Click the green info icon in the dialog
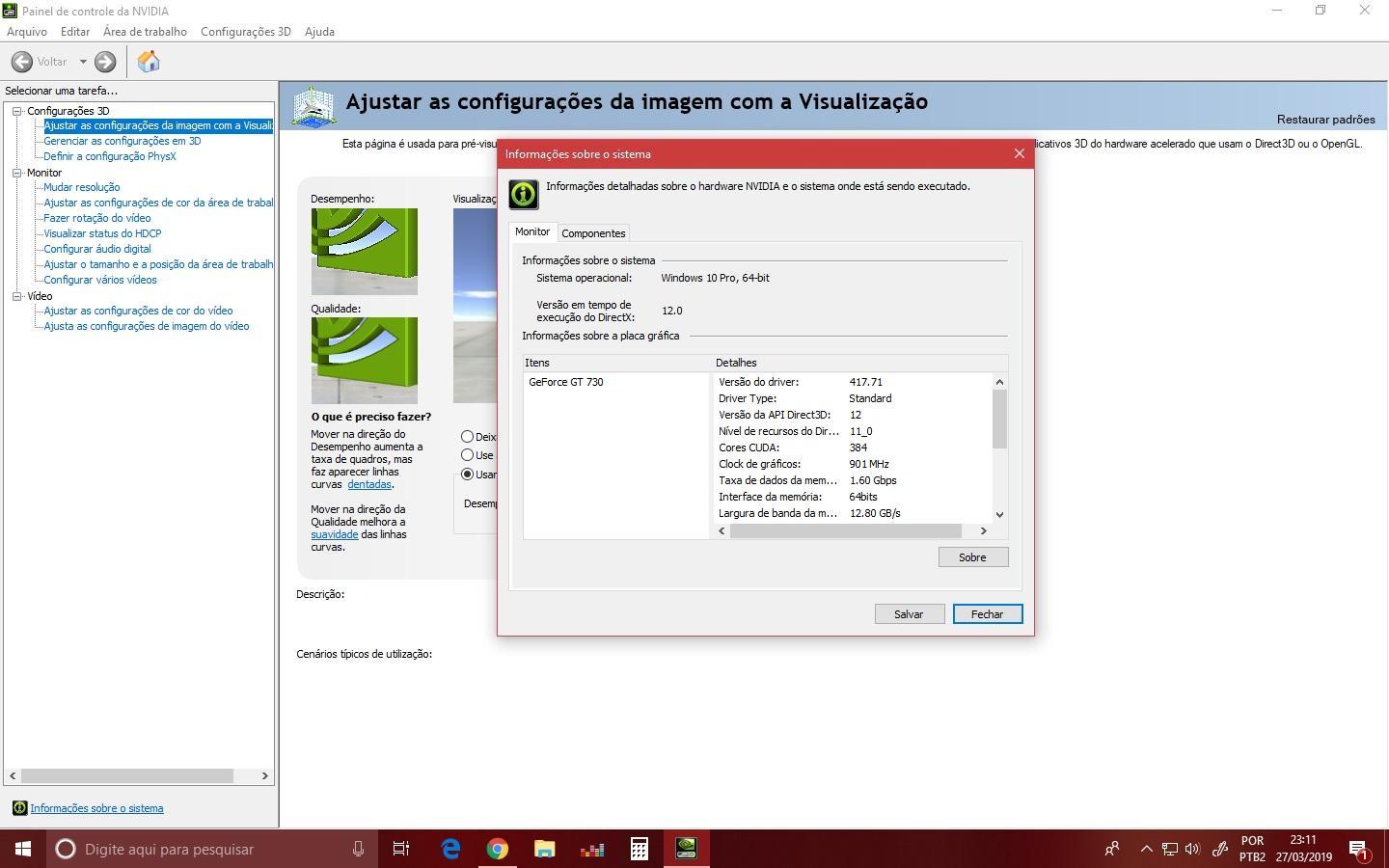 524,194
